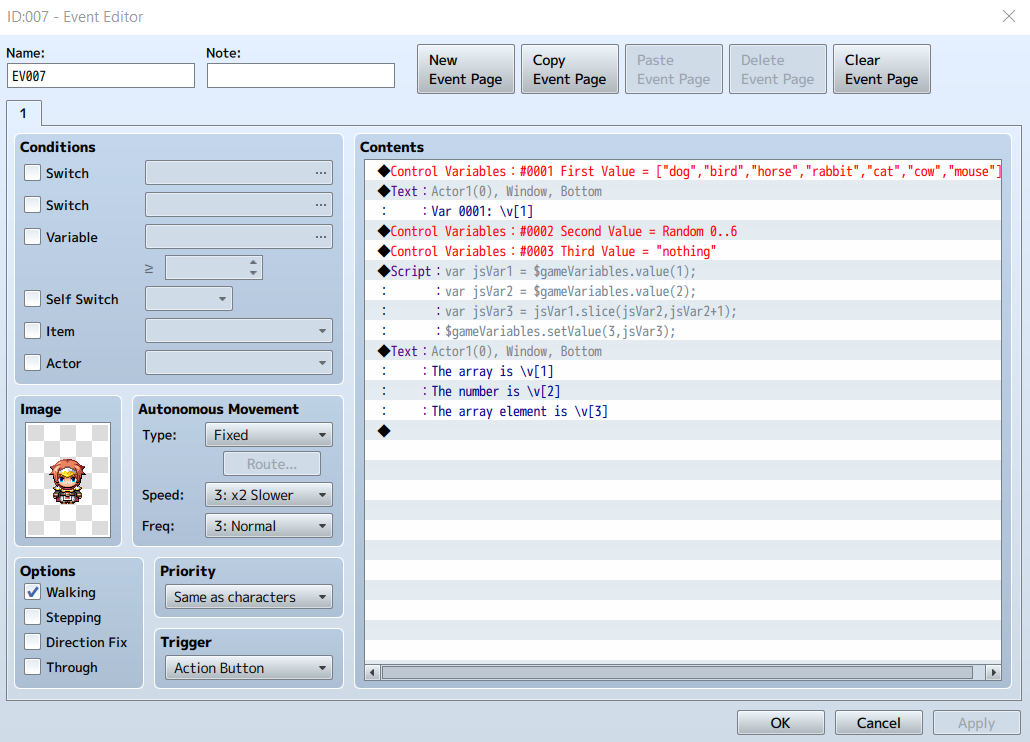This screenshot has width=1030, height=742.
Task: Enable the Stepping option
Action: coord(32,617)
